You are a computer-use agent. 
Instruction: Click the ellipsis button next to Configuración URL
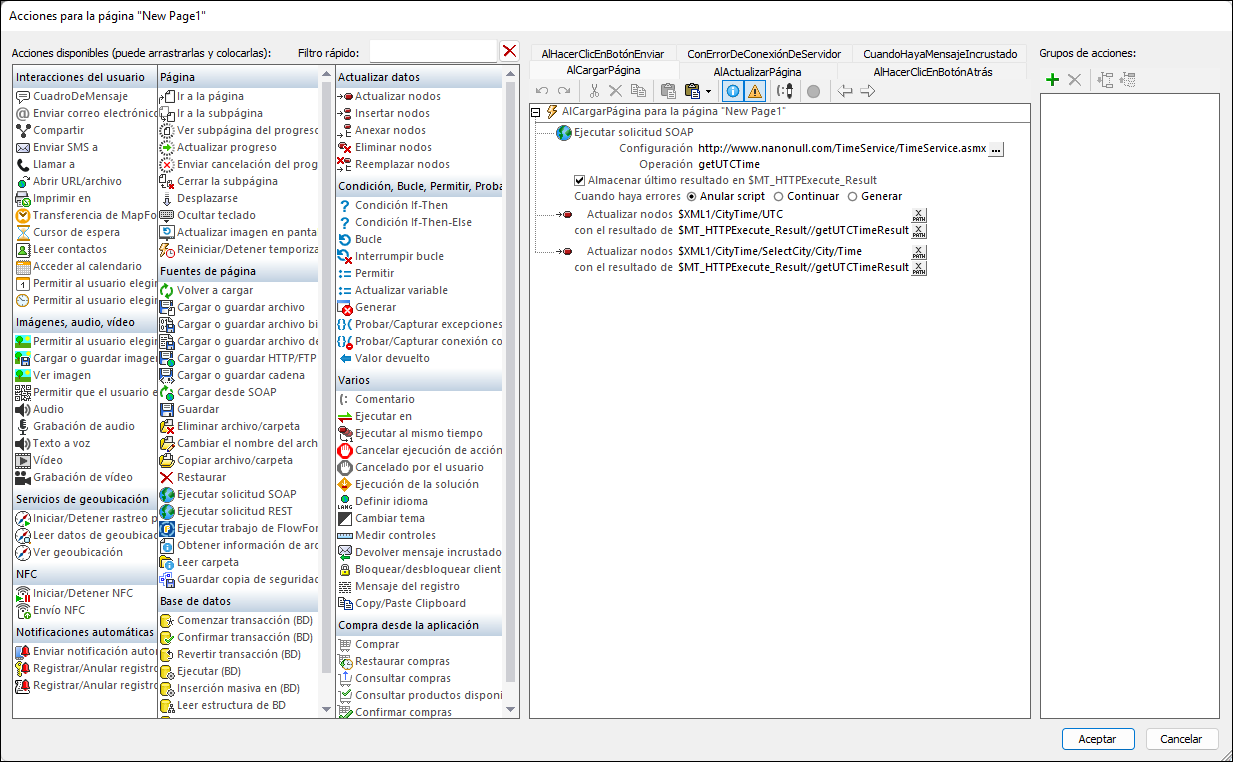pos(996,148)
